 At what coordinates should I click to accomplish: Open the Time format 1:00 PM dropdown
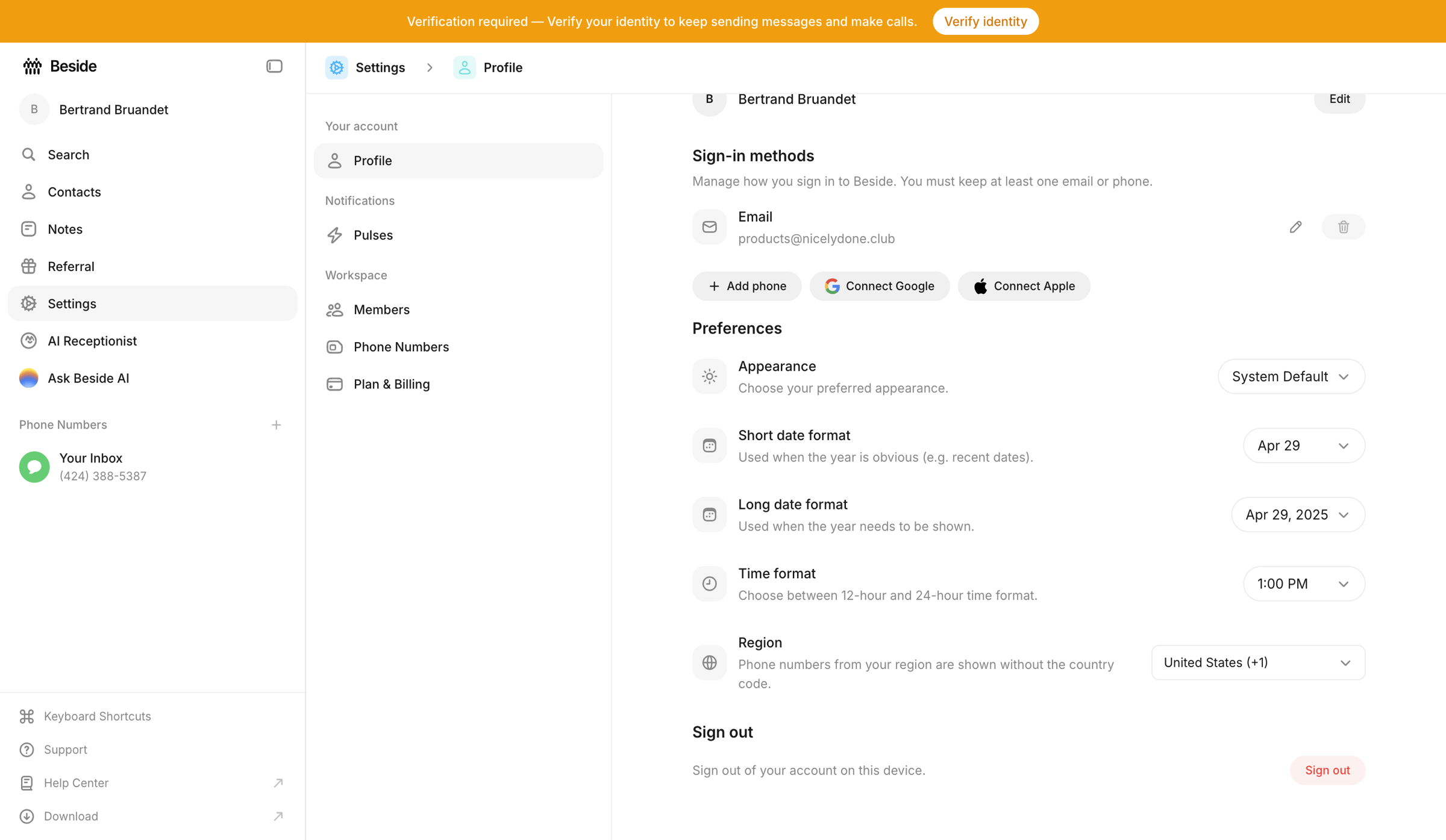point(1304,584)
